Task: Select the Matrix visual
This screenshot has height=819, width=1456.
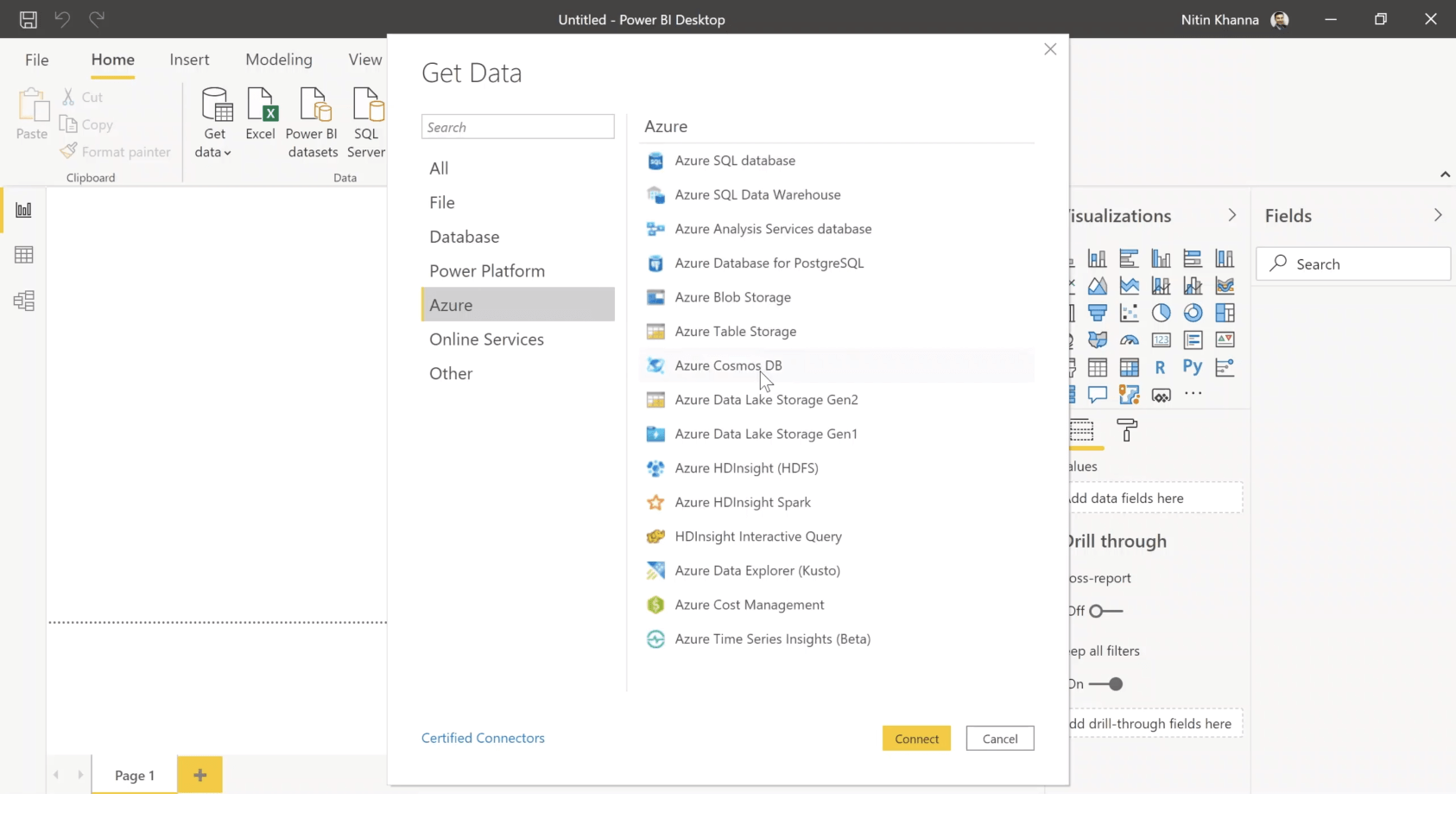Action: click(1129, 367)
